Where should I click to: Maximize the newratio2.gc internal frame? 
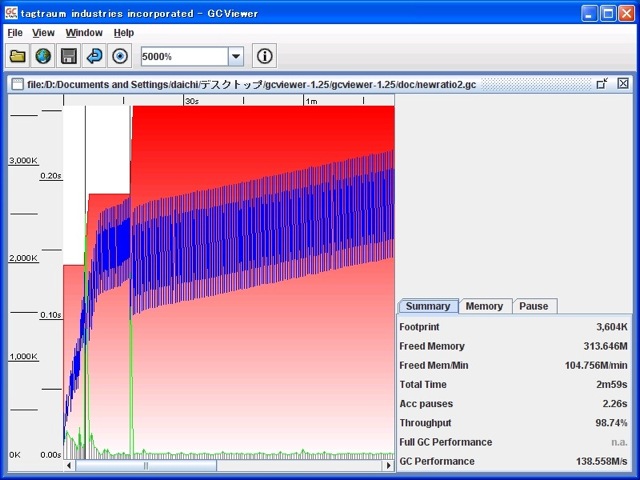[602, 84]
